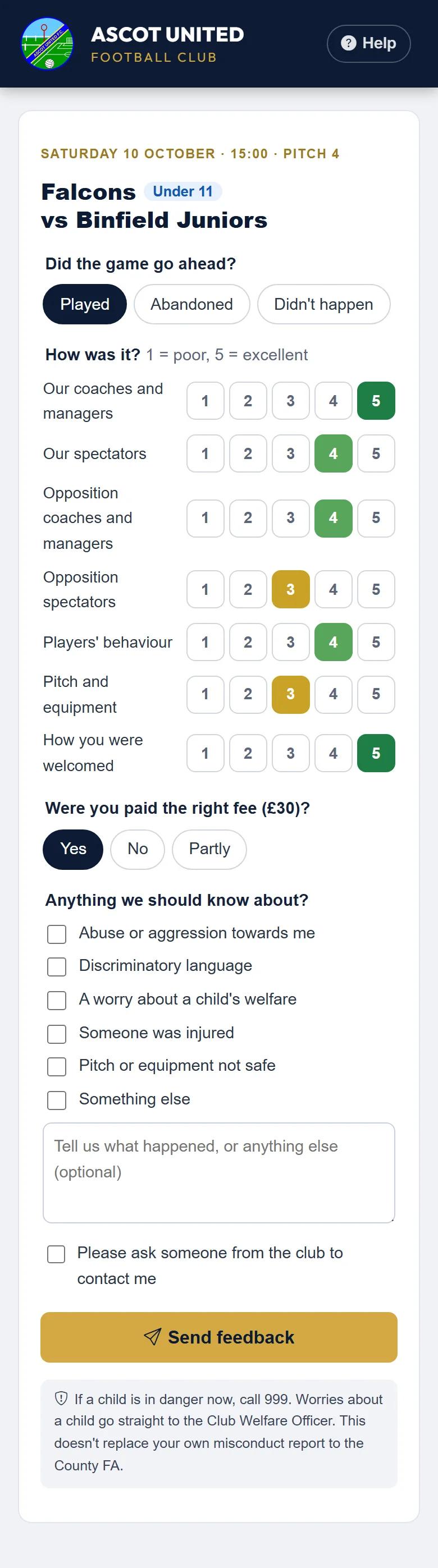438x1568 pixels.
Task: Click the shield icon in the safety notice
Action: coord(61,1398)
